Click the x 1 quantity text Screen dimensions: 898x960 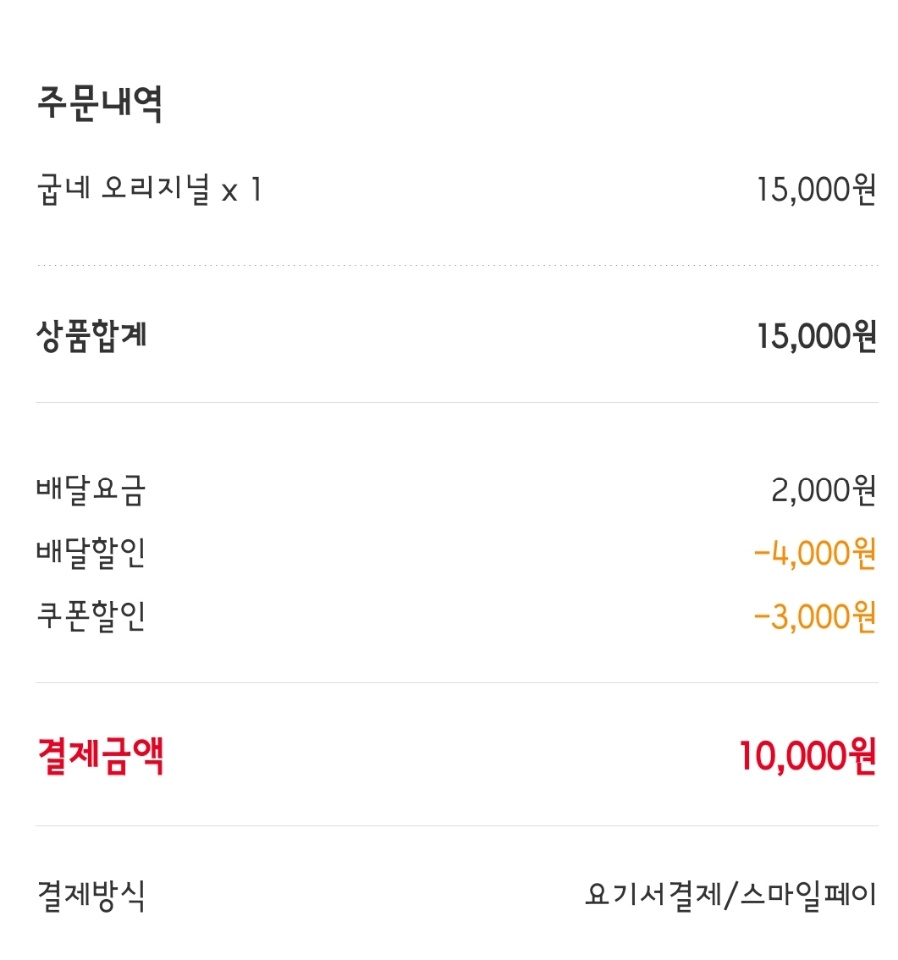241,189
